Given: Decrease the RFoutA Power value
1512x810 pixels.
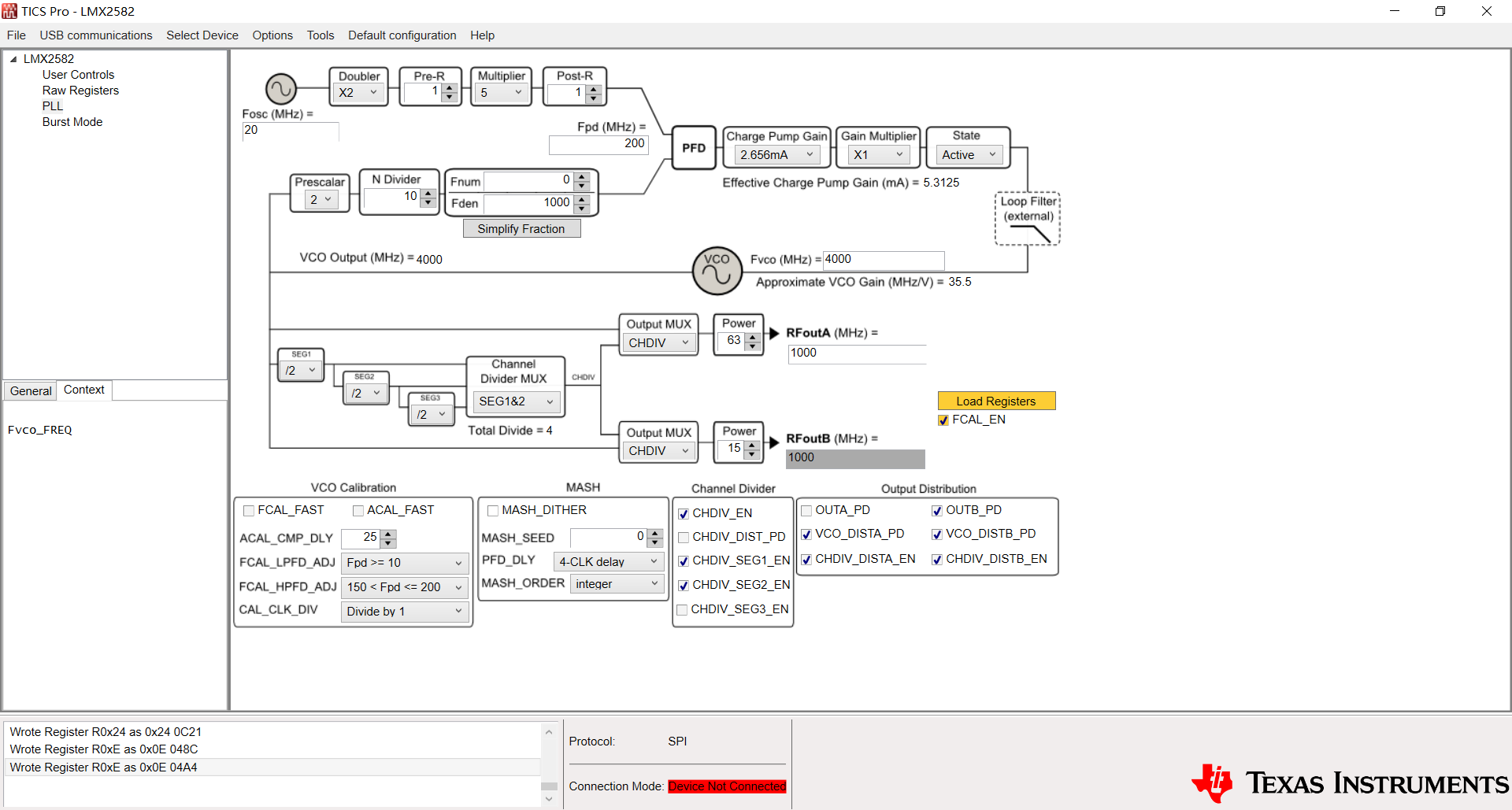Looking at the screenshot, I should coord(753,346).
